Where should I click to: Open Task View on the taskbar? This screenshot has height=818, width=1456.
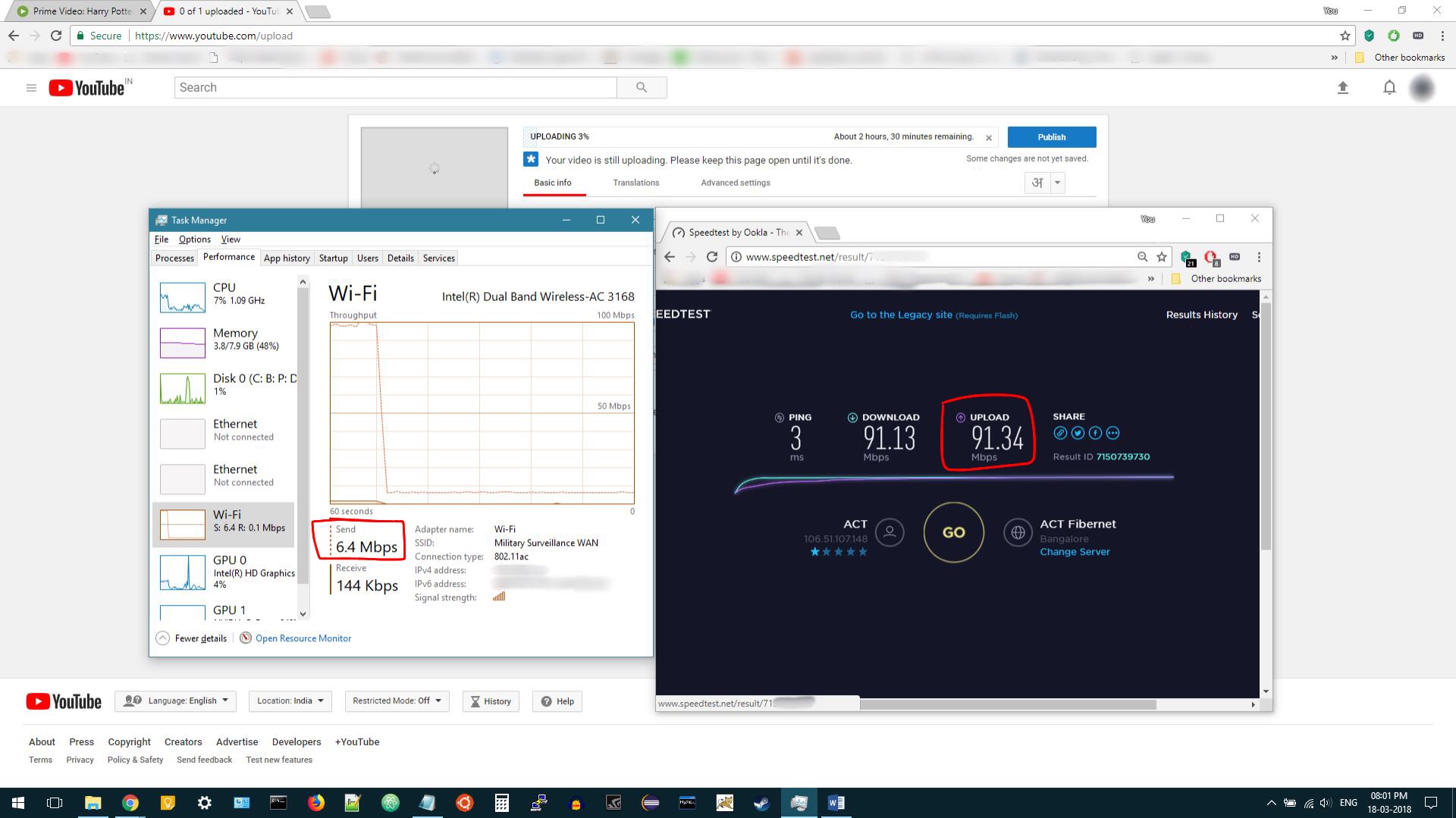[x=55, y=803]
